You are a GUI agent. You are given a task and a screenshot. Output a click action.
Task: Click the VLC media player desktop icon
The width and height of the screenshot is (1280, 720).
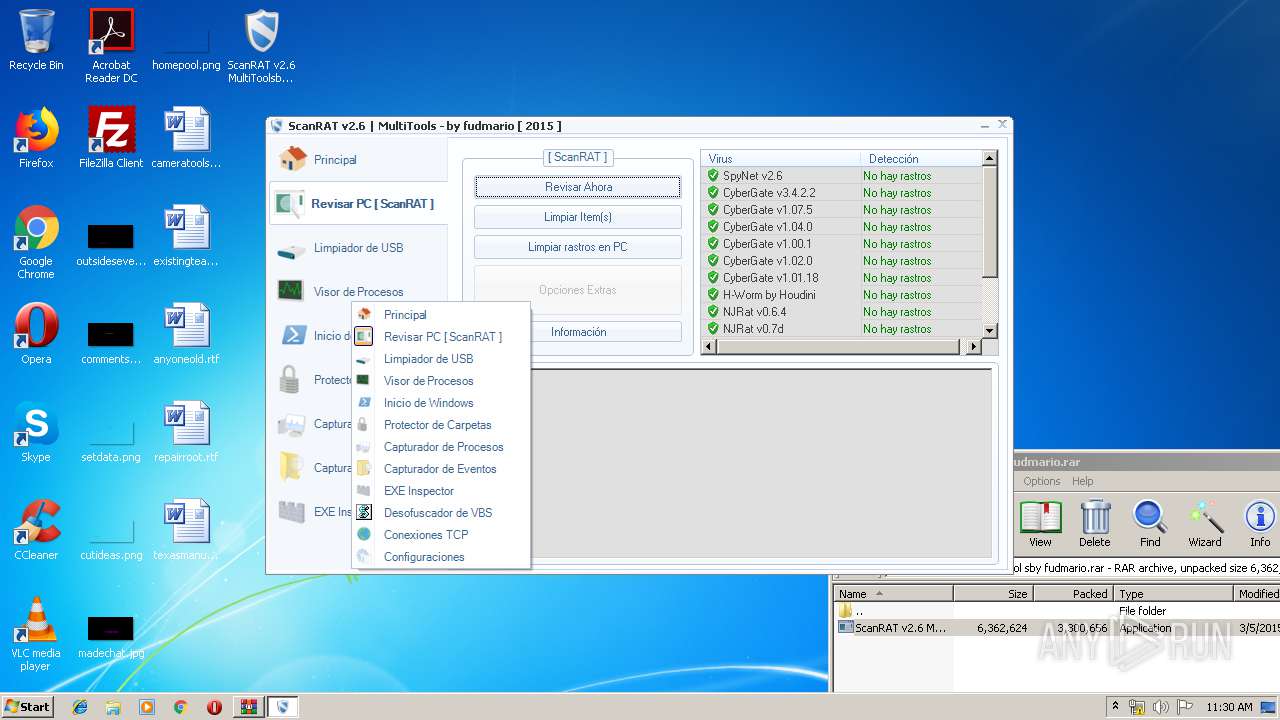tap(36, 633)
